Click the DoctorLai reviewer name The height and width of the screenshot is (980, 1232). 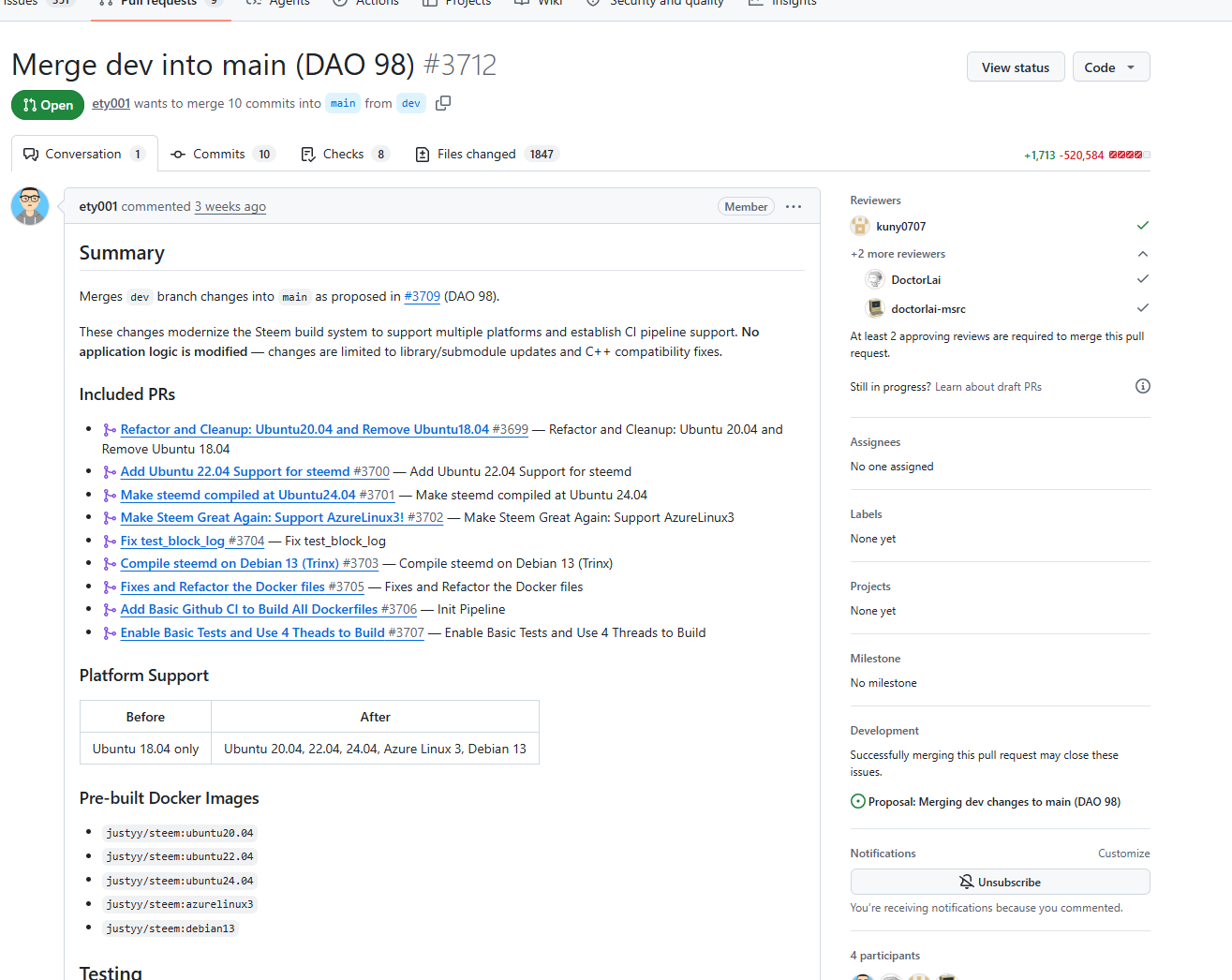(916, 279)
